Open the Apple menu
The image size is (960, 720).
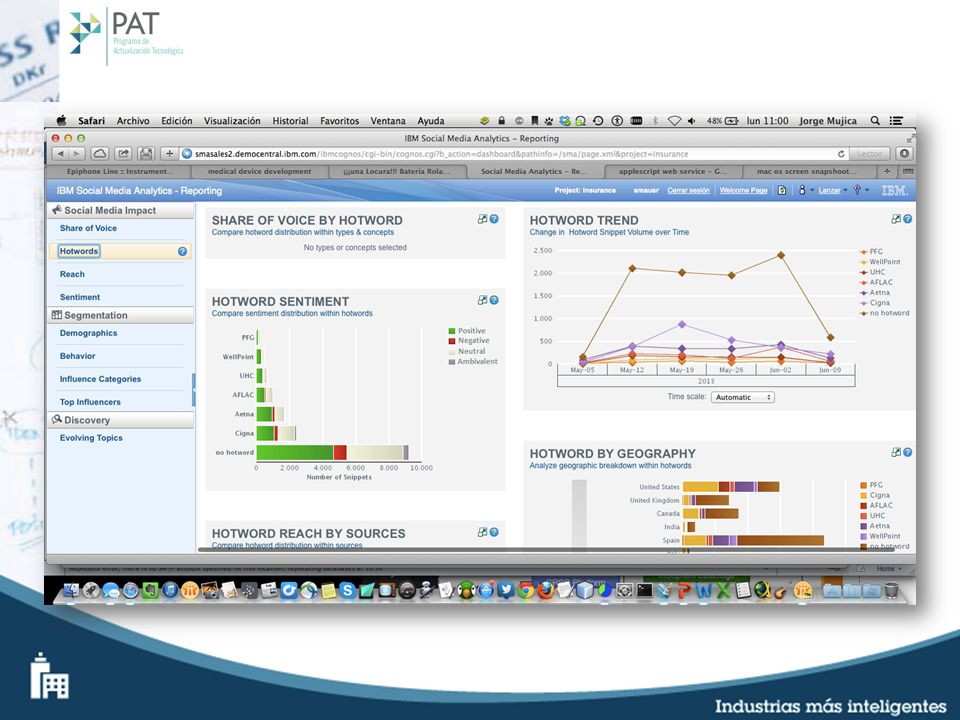[61, 121]
